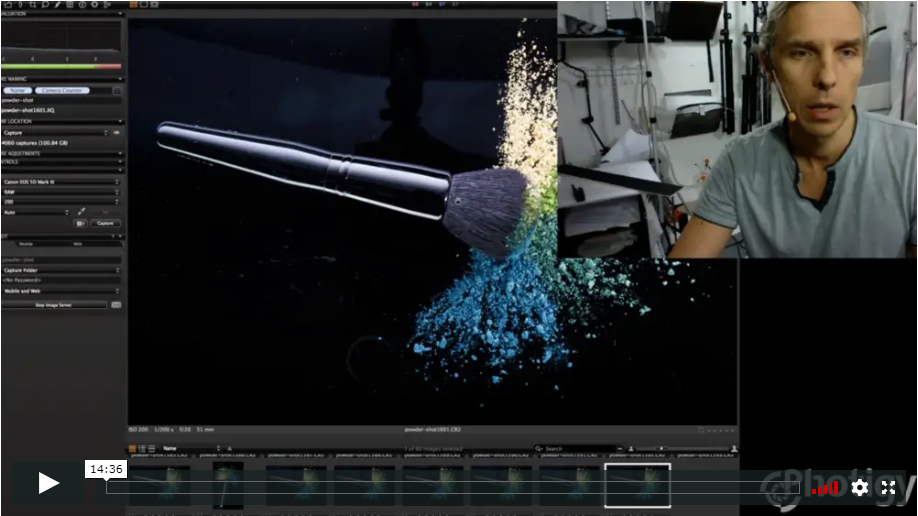The image size is (918, 516).
Task: Switch viewer to multi-view grid mode
Action: [x=133, y=5]
